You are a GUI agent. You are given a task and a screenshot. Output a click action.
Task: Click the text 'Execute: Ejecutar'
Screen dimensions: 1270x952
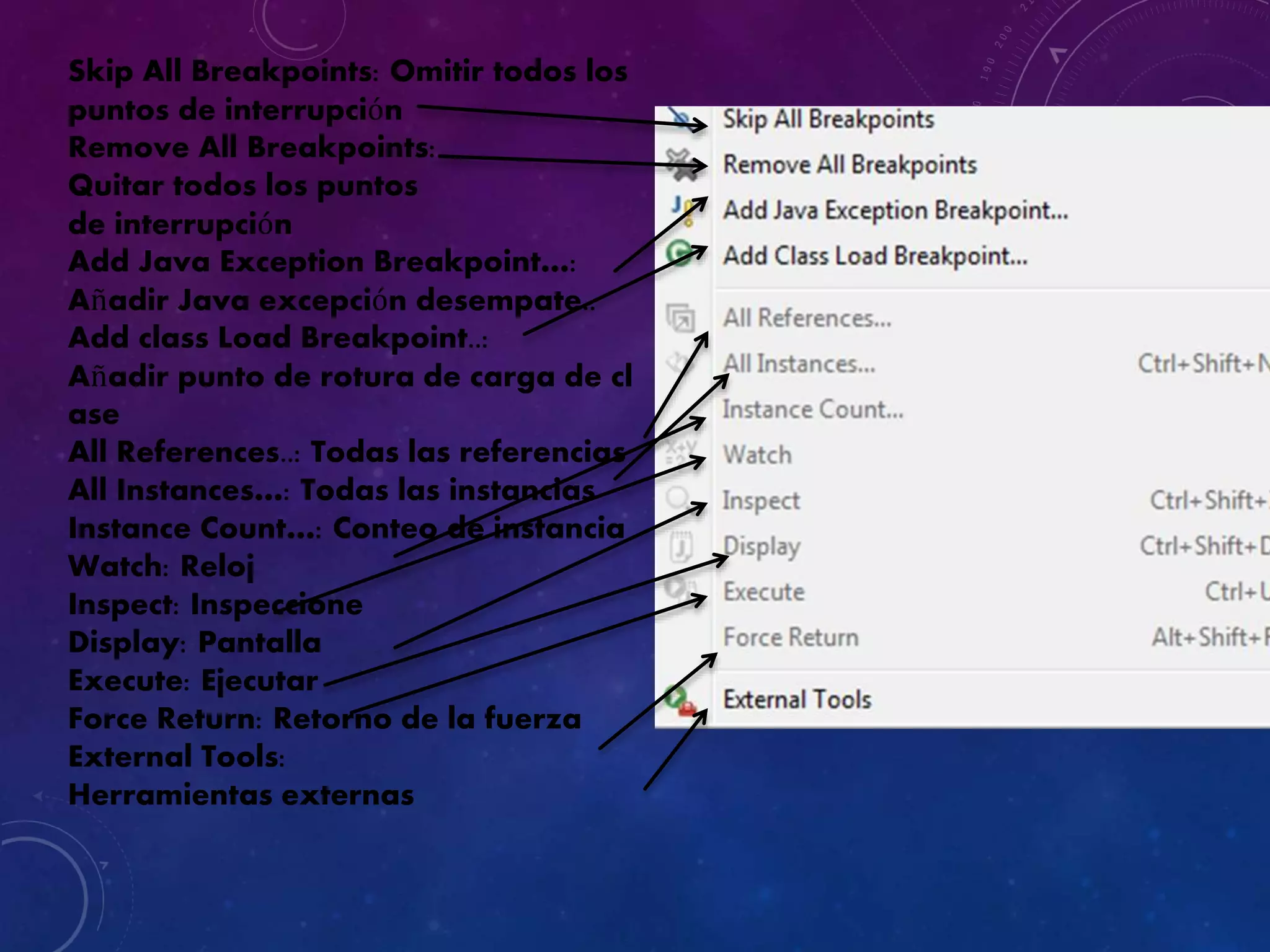coord(193,681)
